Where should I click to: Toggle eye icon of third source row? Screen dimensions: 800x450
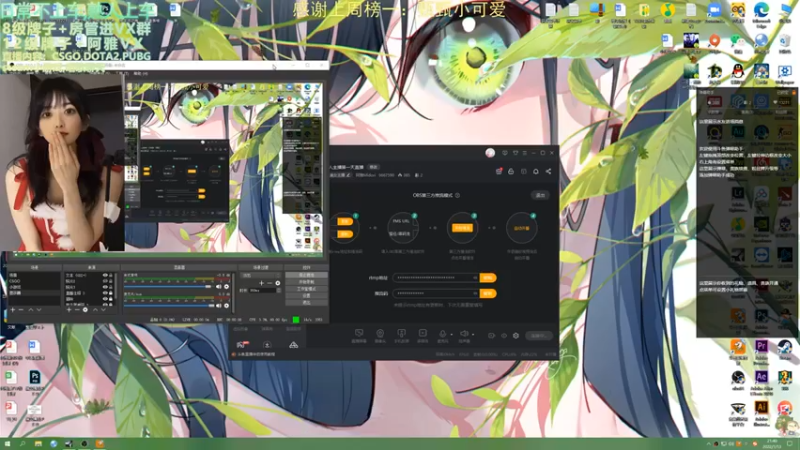105,287
